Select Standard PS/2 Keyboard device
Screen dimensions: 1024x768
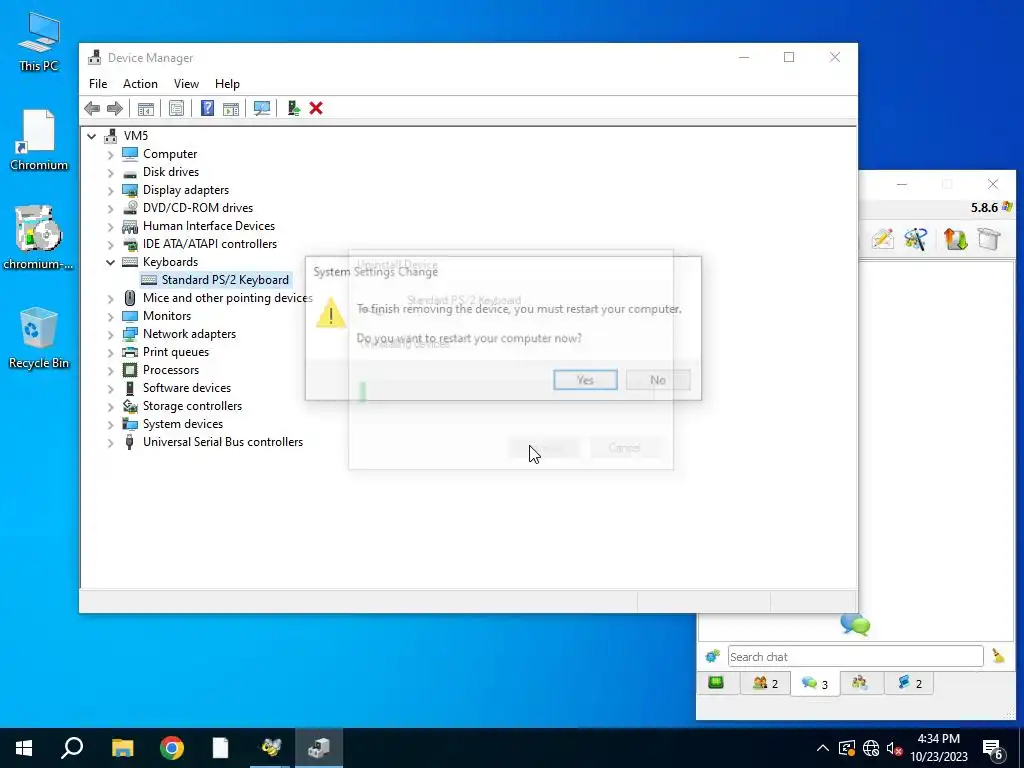click(216, 280)
